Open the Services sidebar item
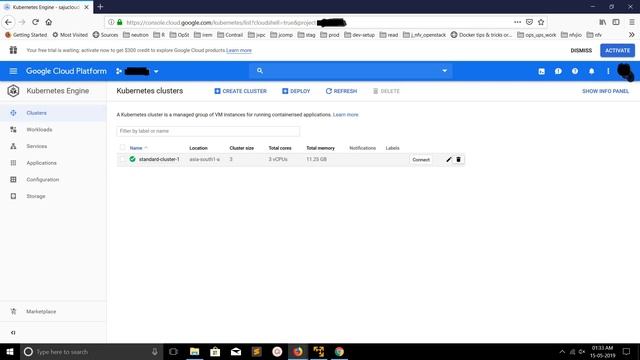Viewport: 640px width, 360px height. (53, 146)
